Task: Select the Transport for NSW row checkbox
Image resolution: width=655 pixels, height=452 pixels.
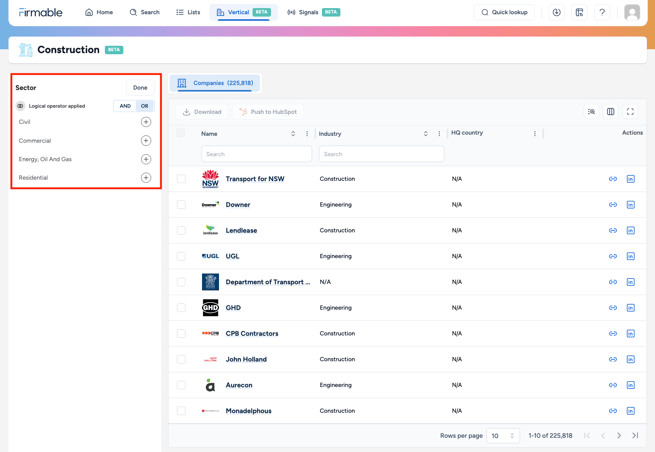Action: coord(181,179)
